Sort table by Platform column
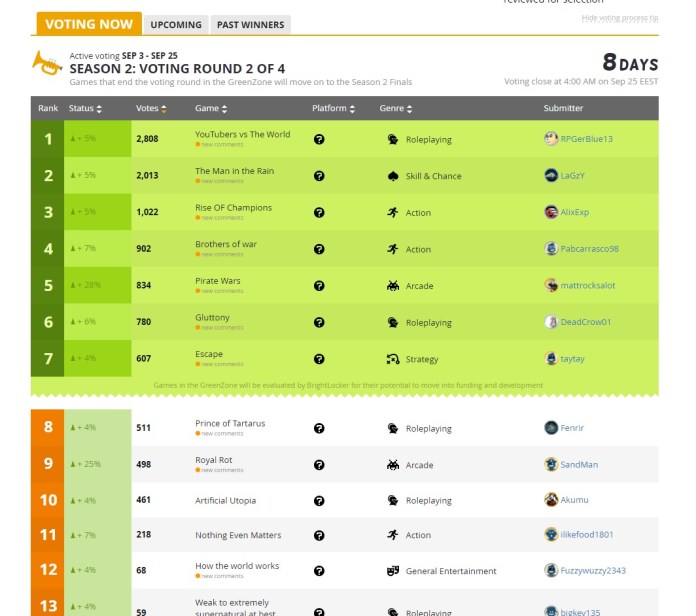The width and height of the screenshot is (696, 616). [333, 108]
